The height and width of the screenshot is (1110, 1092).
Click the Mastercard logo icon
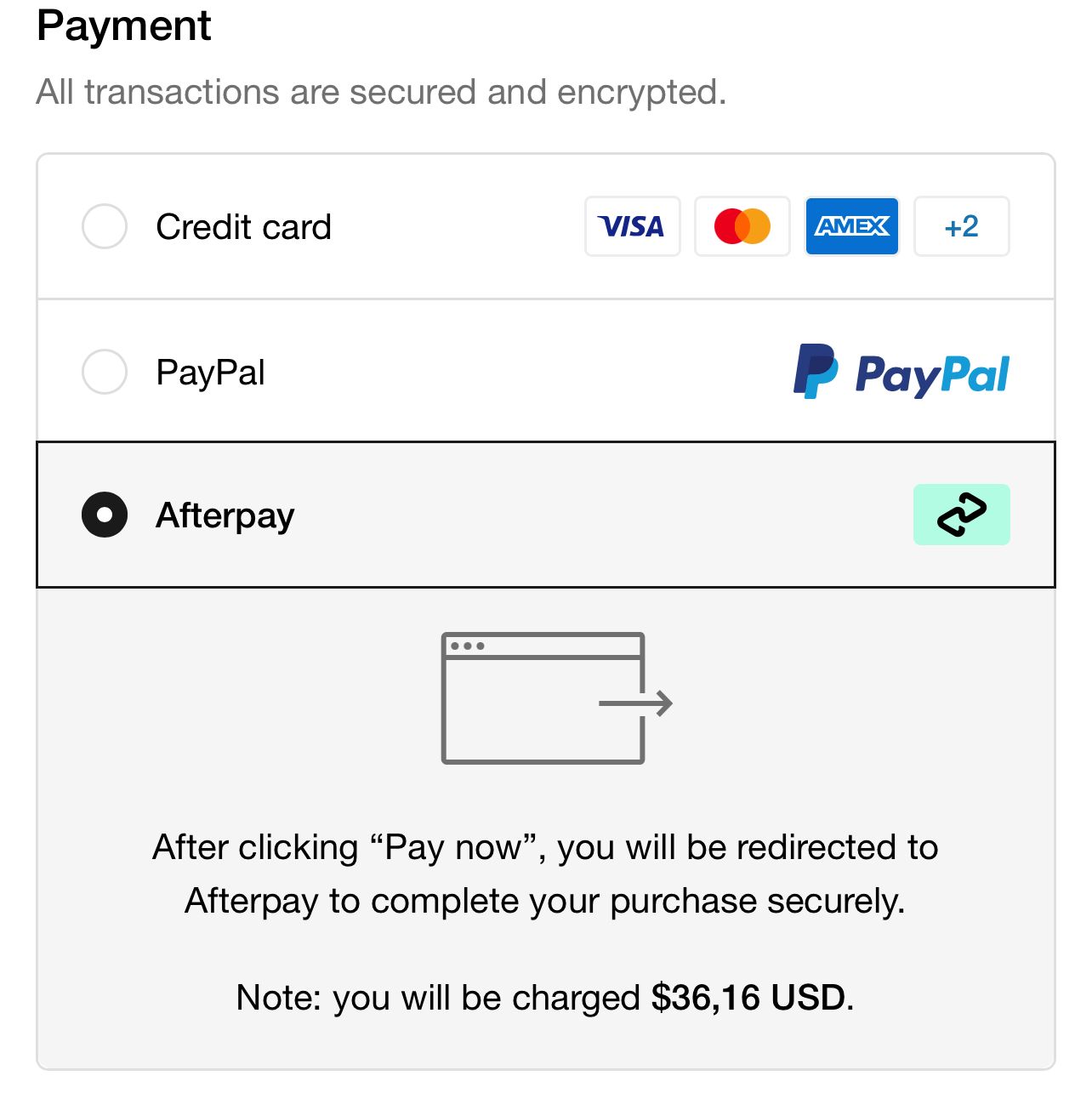(x=742, y=226)
